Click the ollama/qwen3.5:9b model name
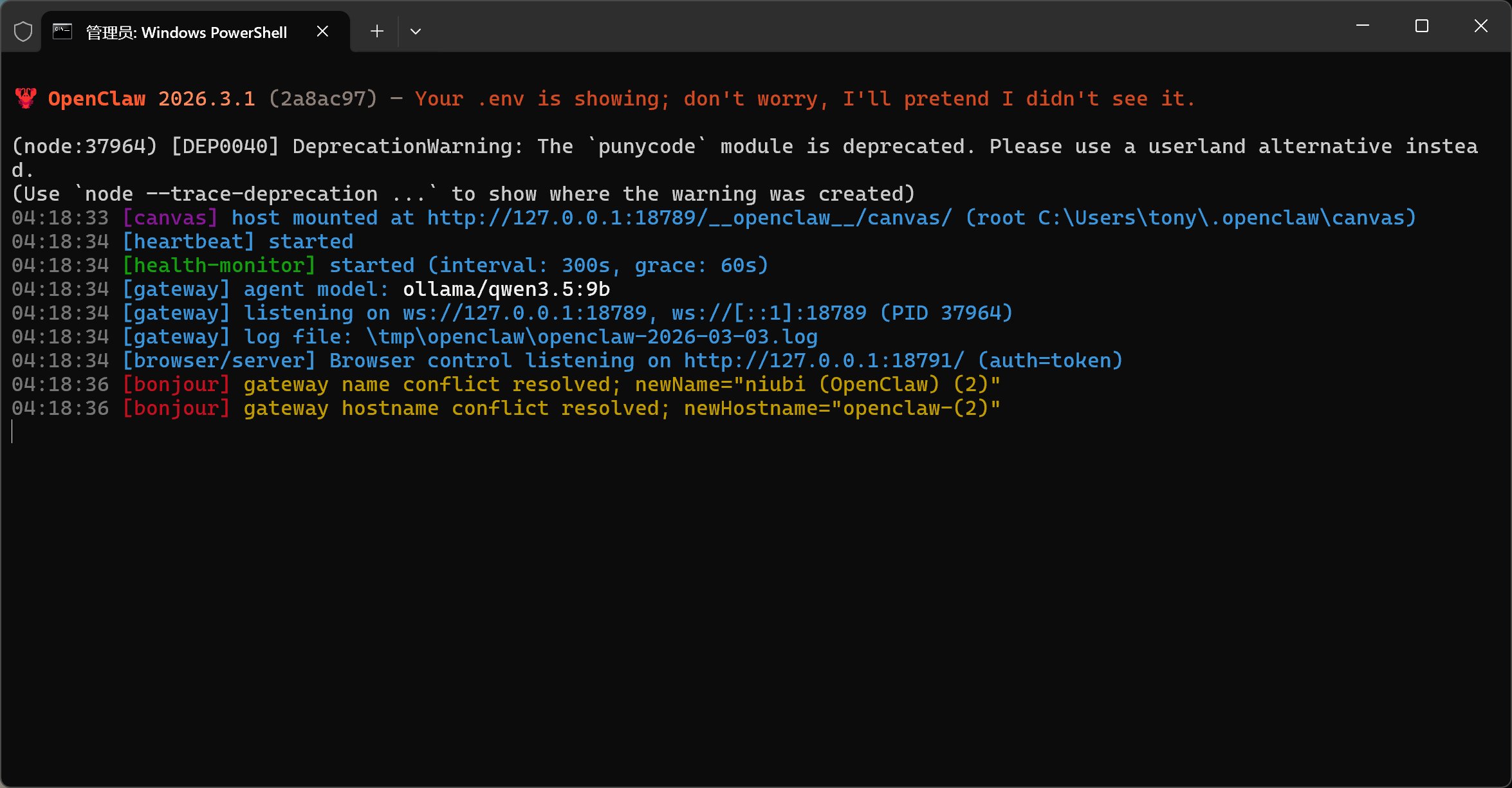 [506, 289]
